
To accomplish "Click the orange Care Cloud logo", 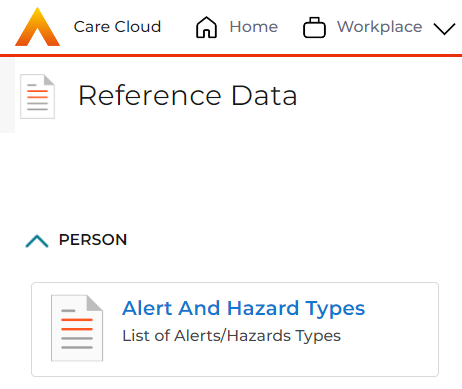I will click(x=37, y=27).
